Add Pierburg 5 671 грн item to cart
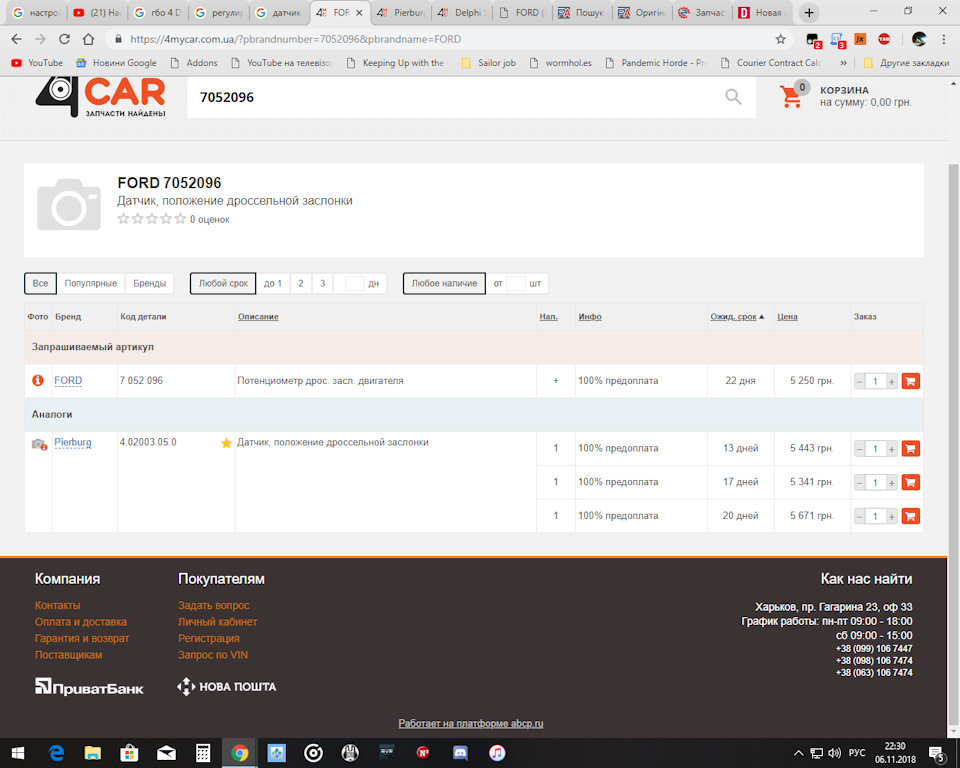The image size is (960, 768). point(910,516)
